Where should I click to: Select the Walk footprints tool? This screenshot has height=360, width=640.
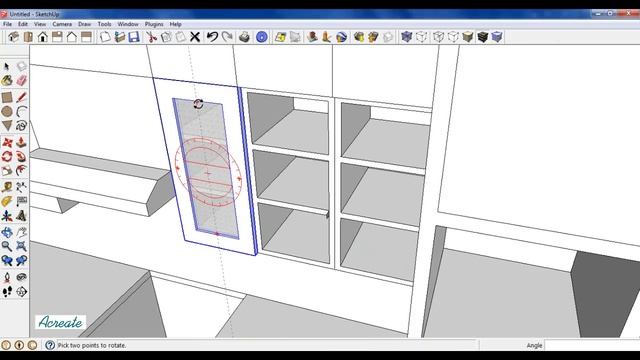[7, 292]
